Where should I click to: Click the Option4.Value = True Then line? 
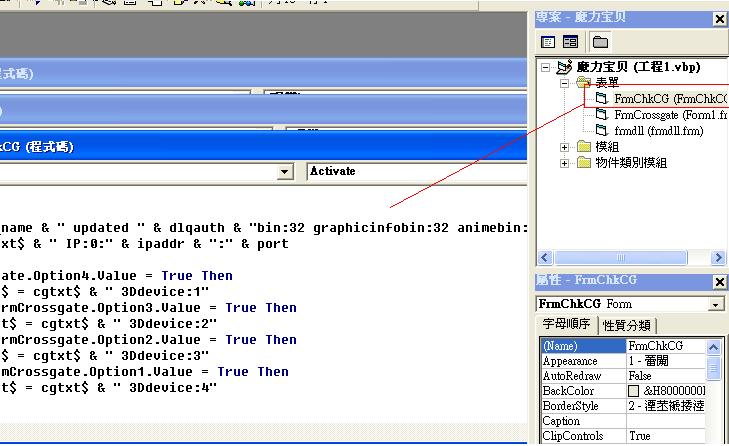tap(117, 276)
